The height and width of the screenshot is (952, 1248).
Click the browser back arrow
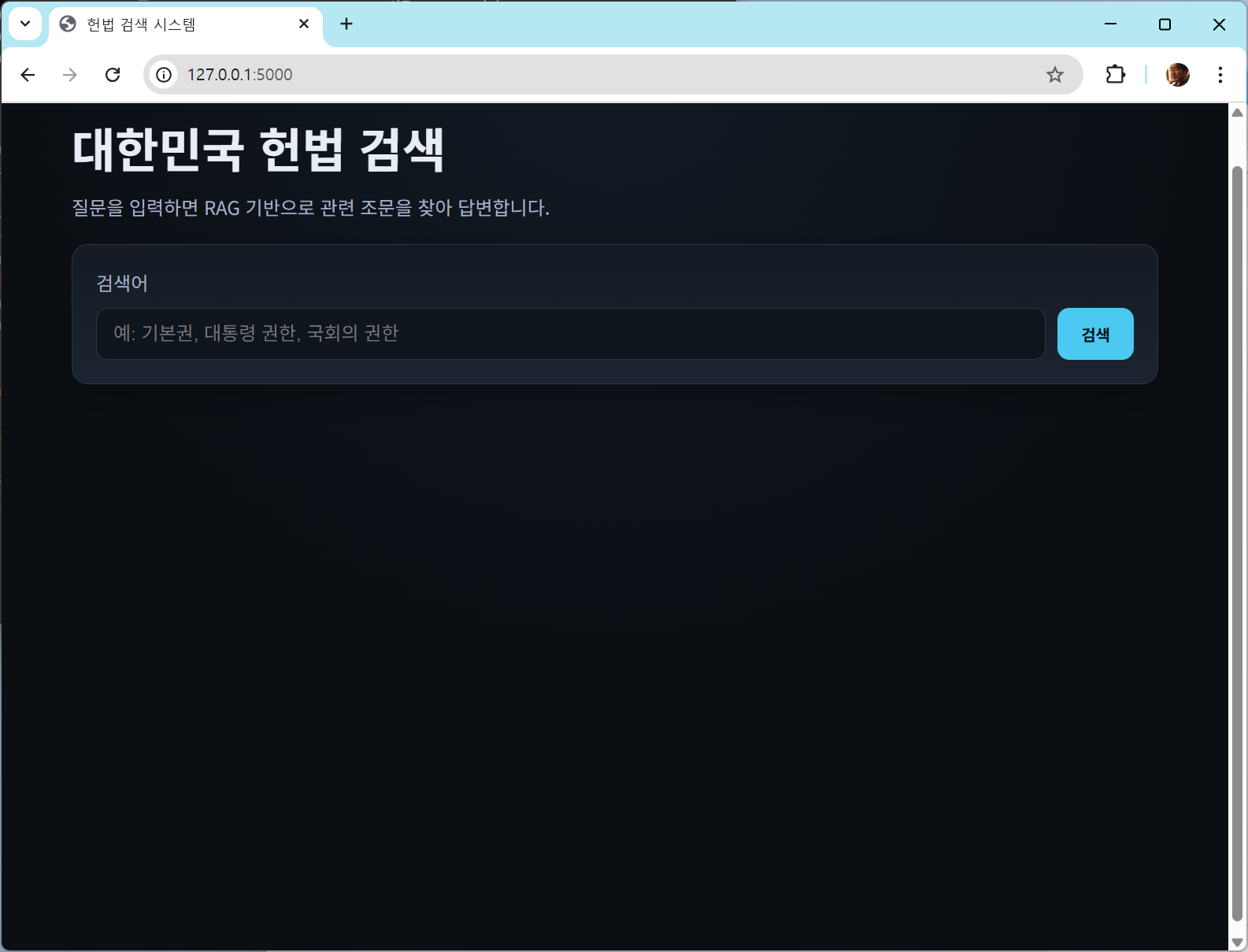pos(28,75)
